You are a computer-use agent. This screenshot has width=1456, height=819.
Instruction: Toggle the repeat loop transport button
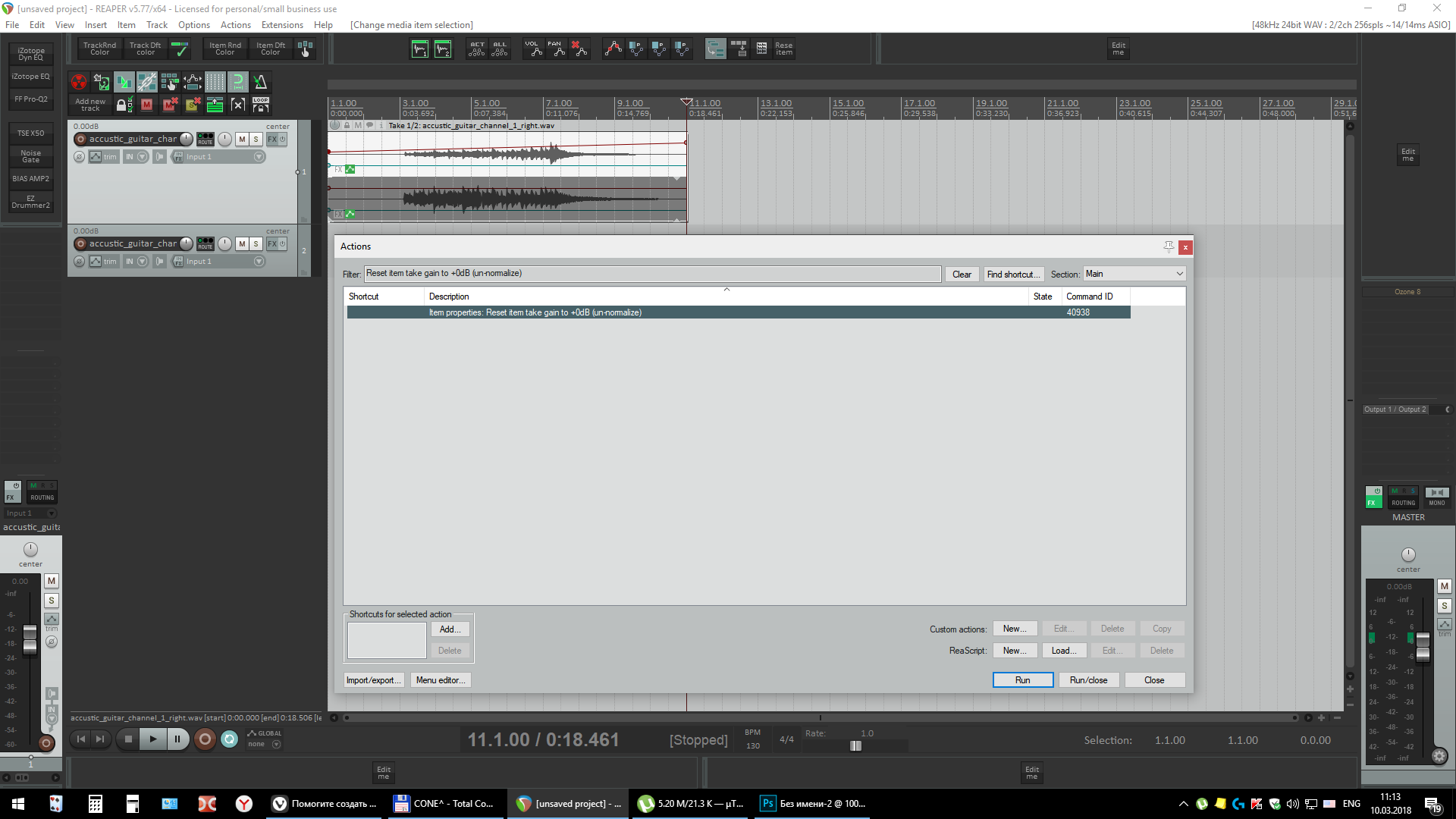click(230, 739)
